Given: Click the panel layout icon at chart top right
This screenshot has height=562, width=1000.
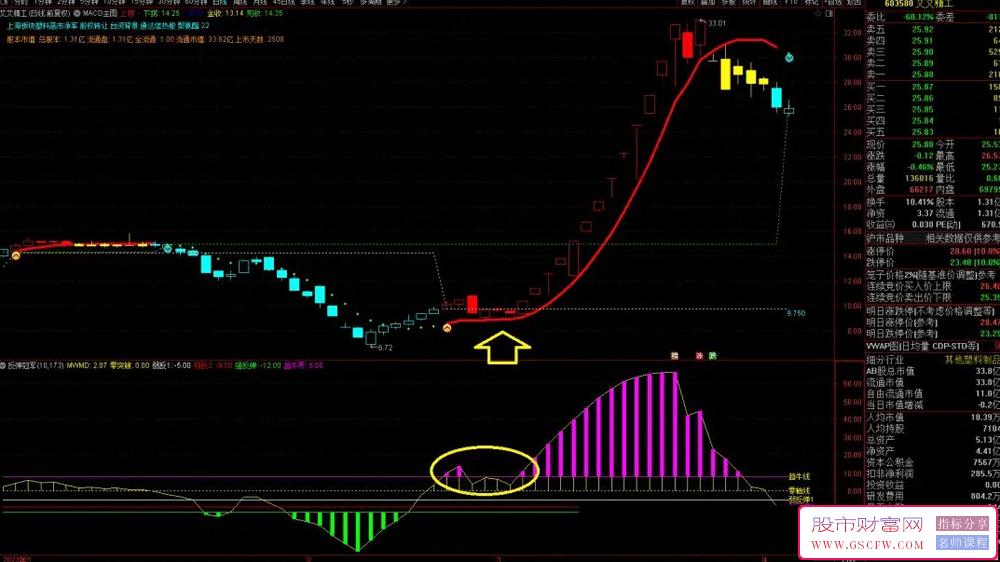Looking at the screenshot, I should click(829, 13).
